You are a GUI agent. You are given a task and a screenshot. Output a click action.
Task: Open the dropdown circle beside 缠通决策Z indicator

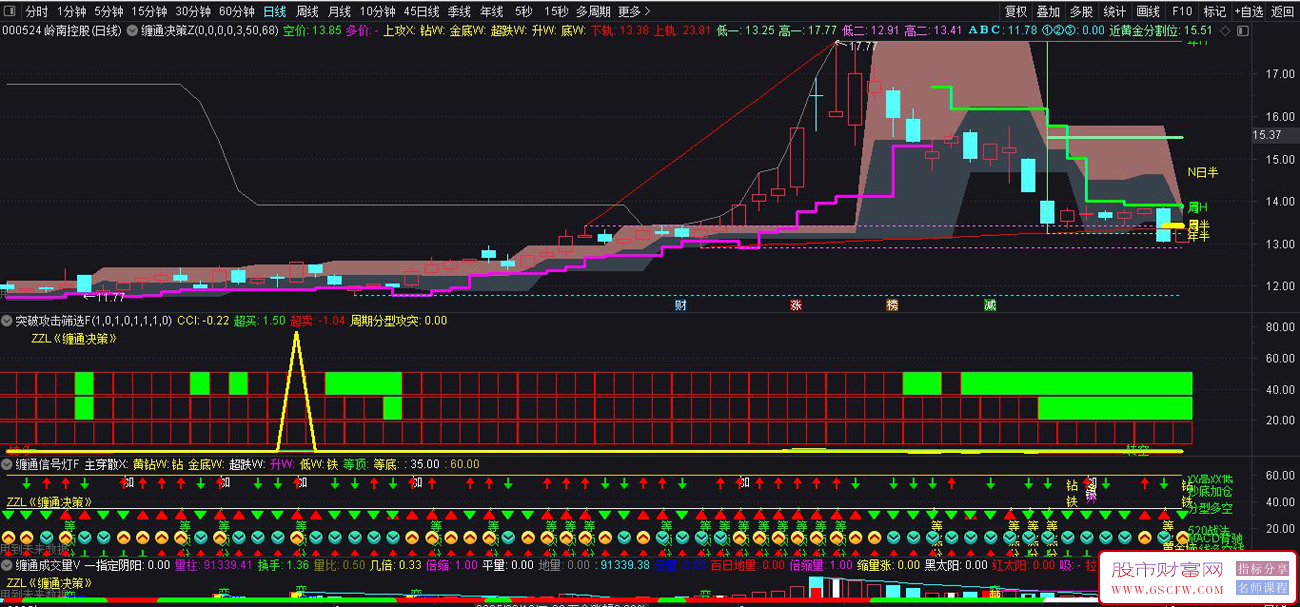tap(130, 30)
